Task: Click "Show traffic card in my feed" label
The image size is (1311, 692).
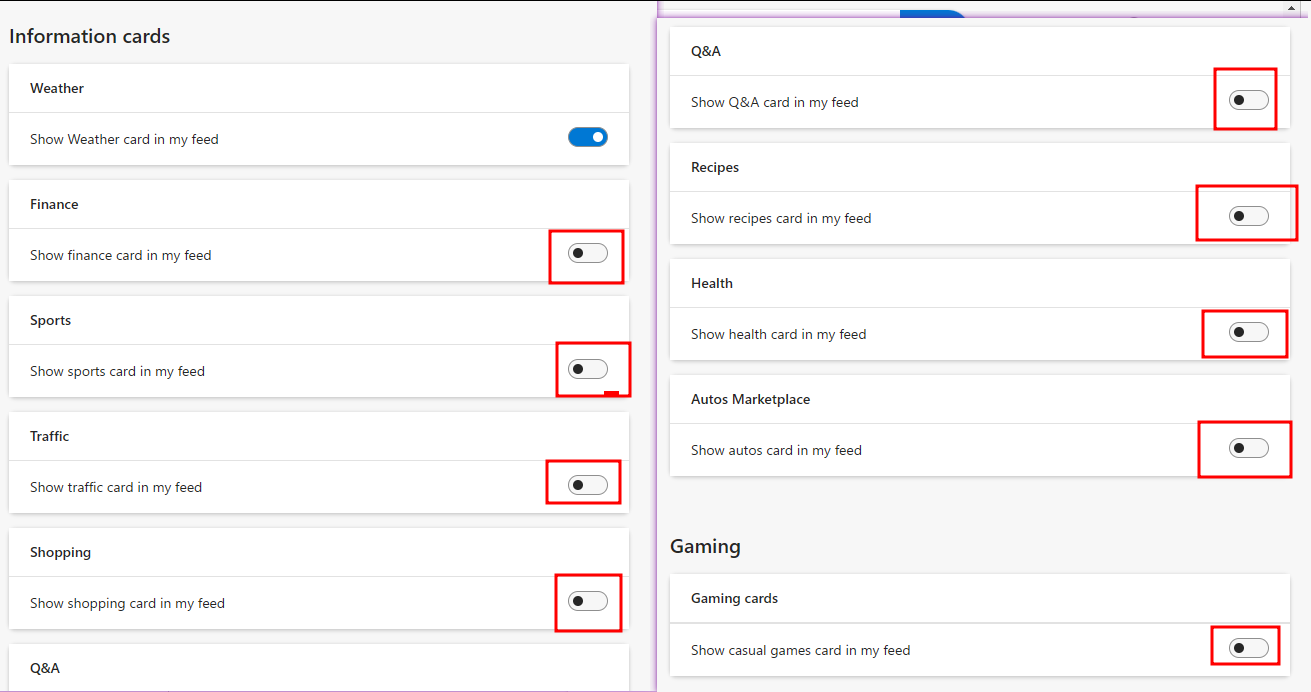Action: (116, 487)
